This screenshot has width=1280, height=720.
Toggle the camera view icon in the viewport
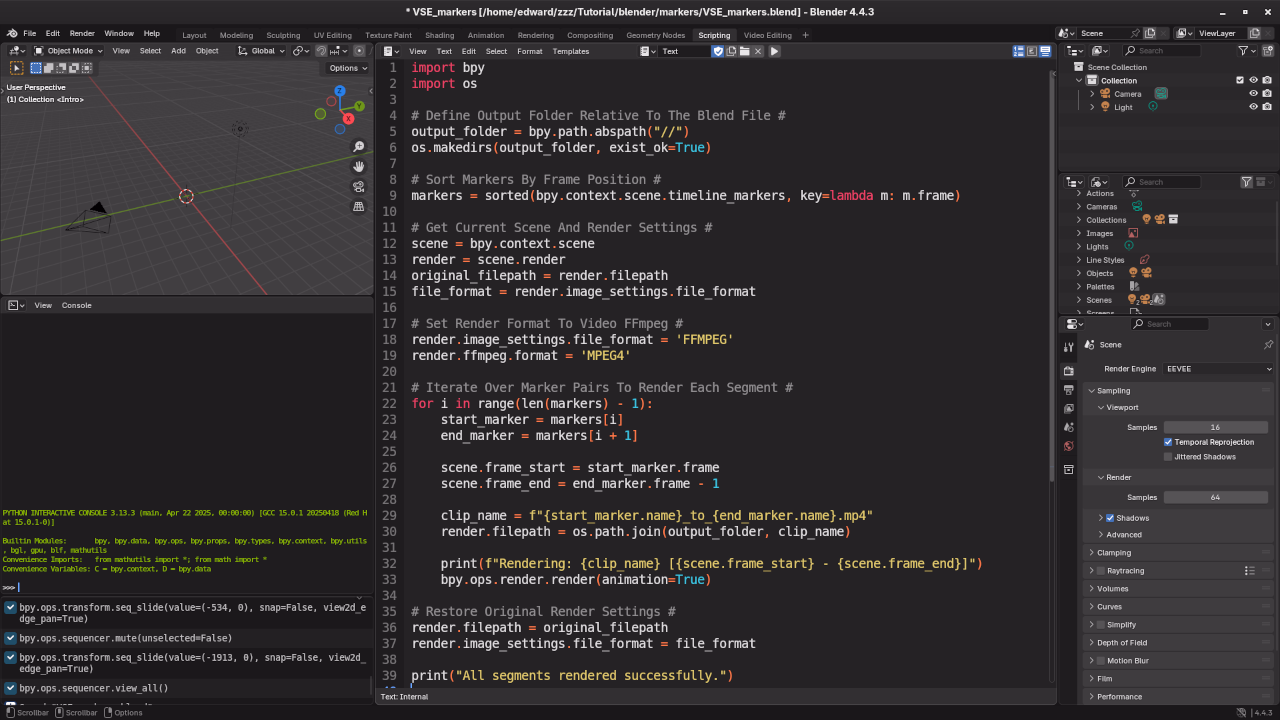point(359,187)
